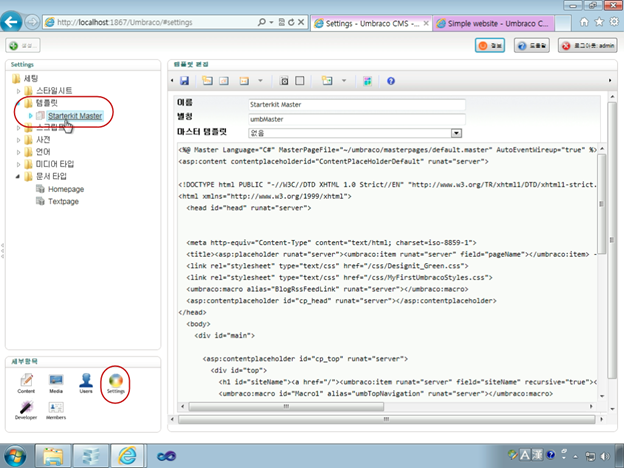624x468 pixels.
Task: Collapse the 문서 타입 folder
Action: pyautogui.click(x=18, y=177)
